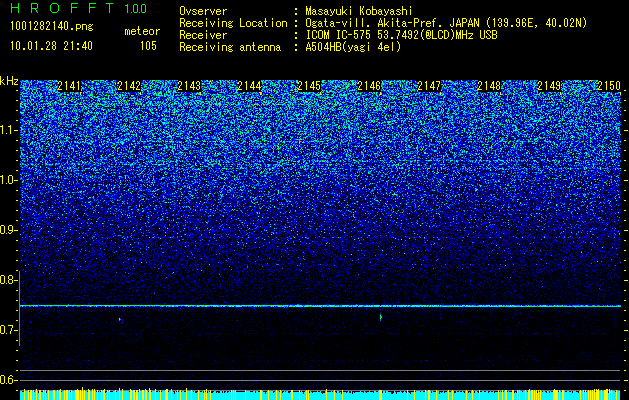The image size is (629, 400).
Task: Click the 1.1 frequency axis label
Action: coord(8,130)
